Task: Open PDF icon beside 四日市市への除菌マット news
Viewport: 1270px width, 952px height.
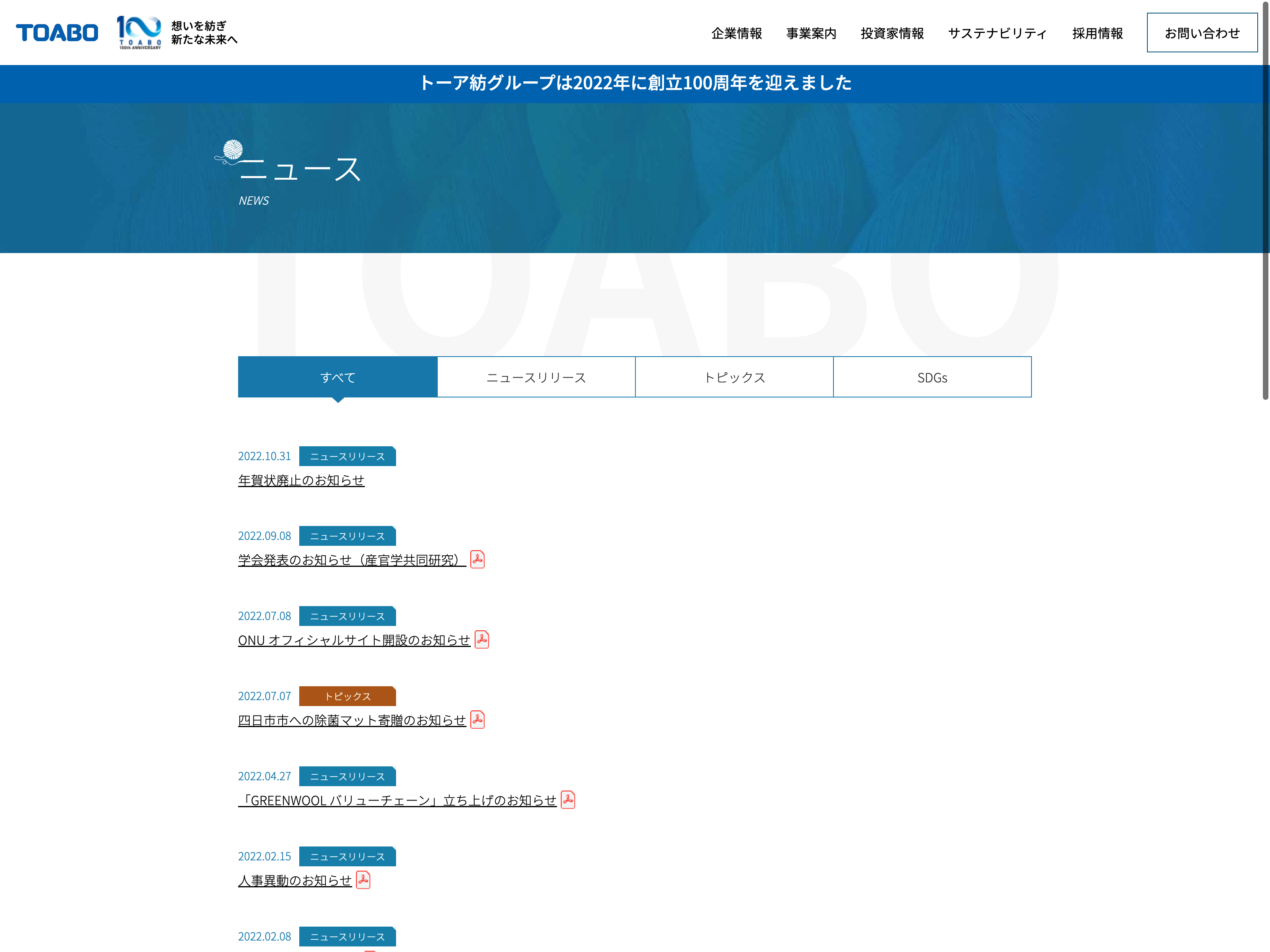Action: pyautogui.click(x=477, y=720)
